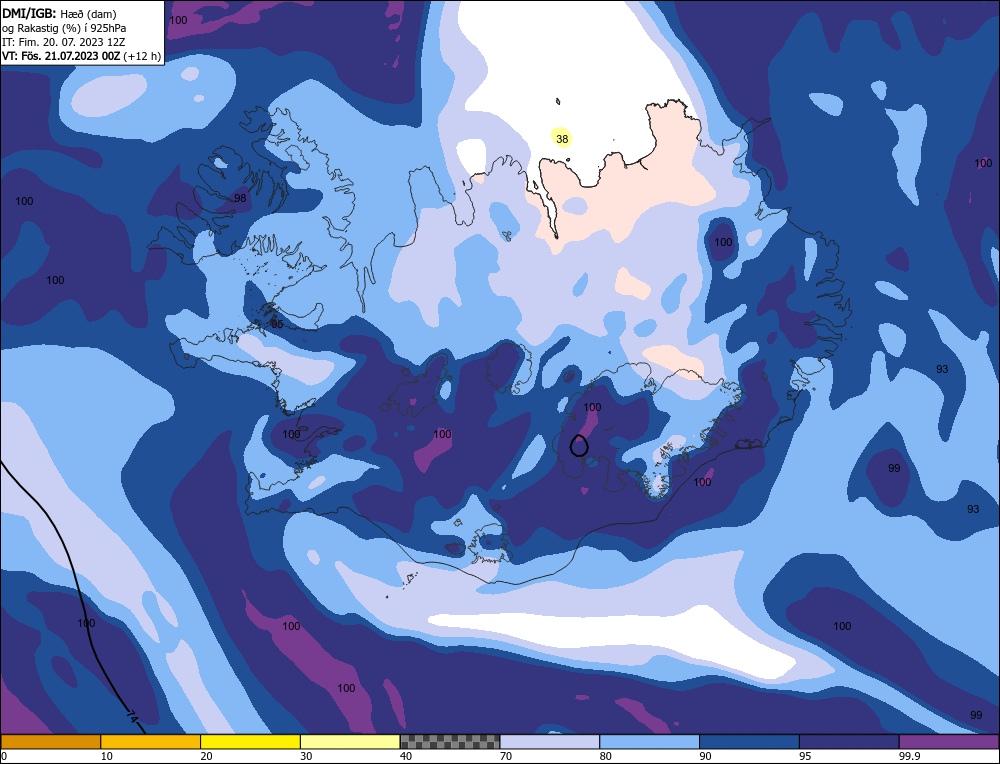Click the title text DMI/IGB: Hæð (dam)
Image resolution: width=1000 pixels, height=764 pixels.
click(x=59, y=13)
